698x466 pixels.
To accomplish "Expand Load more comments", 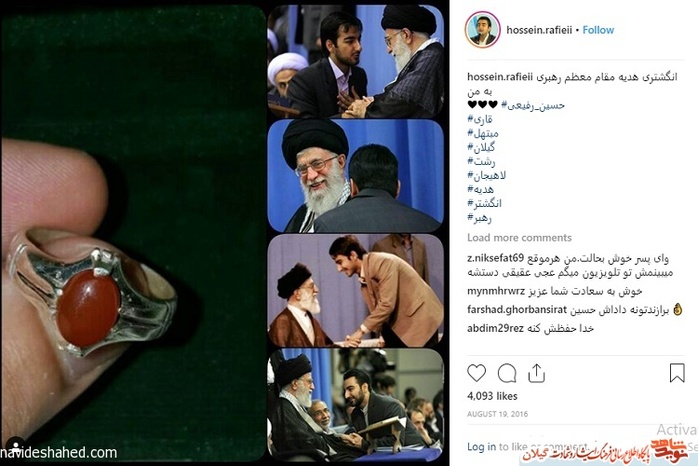I will tap(519, 238).
